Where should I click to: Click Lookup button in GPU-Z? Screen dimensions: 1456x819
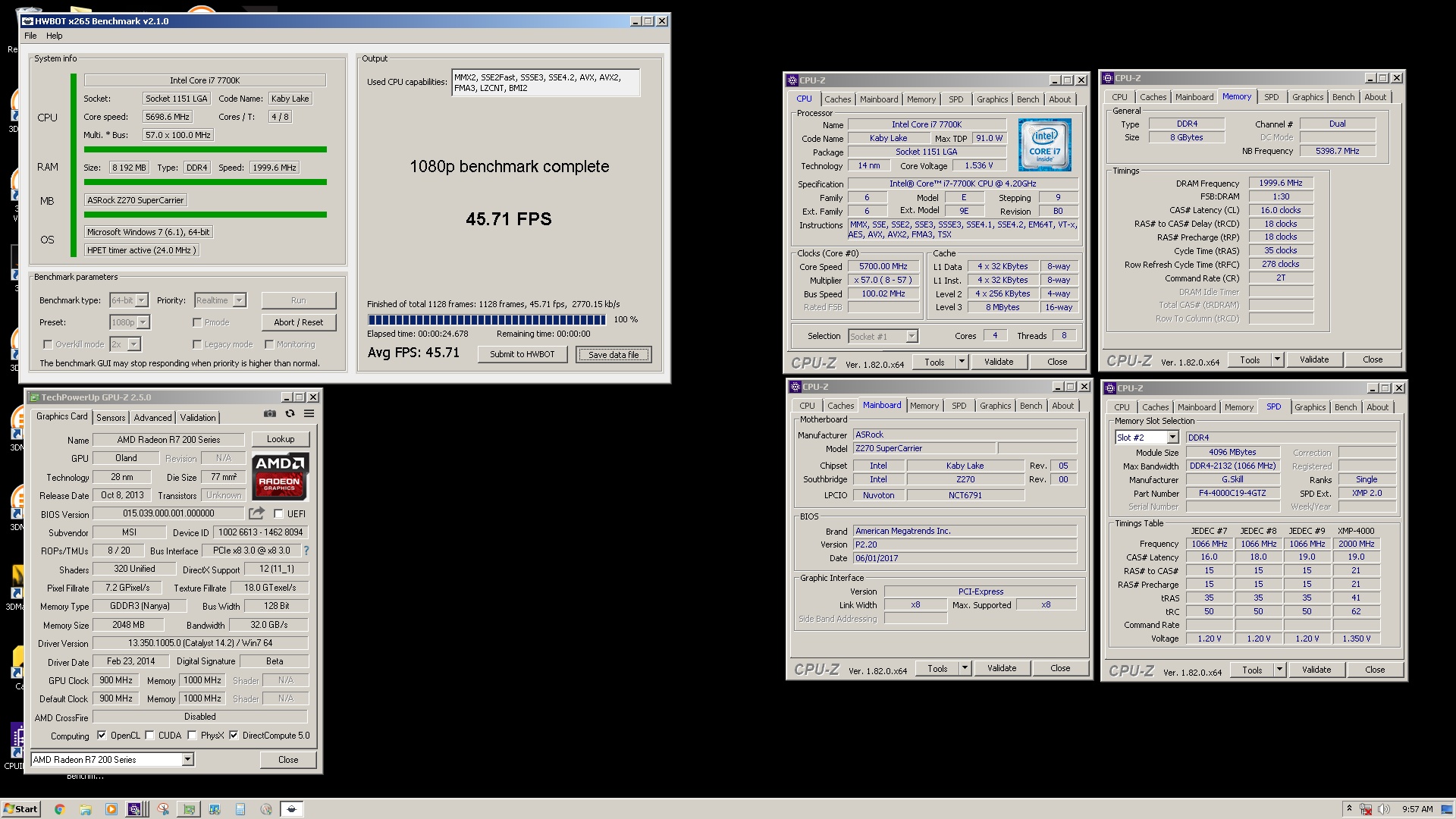[x=280, y=439]
